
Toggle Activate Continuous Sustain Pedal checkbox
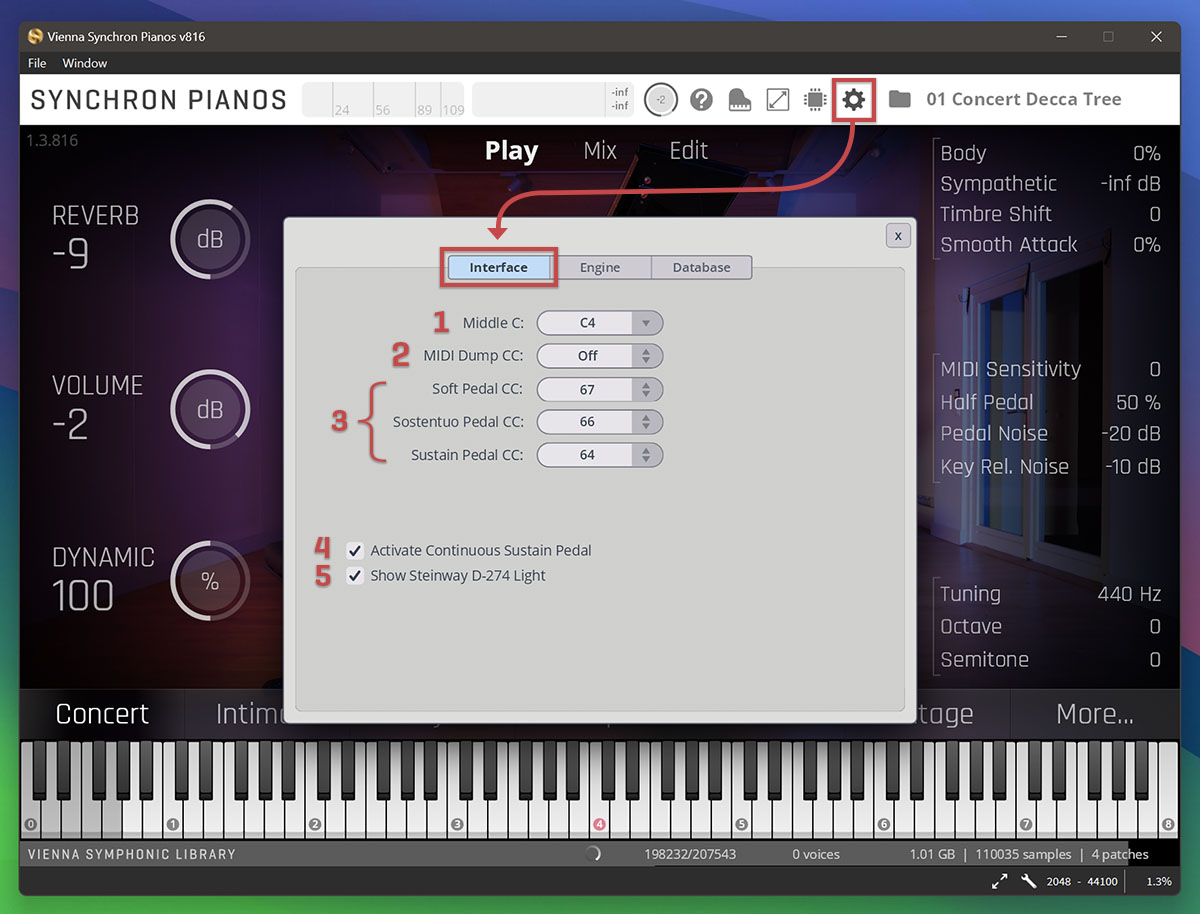354,550
